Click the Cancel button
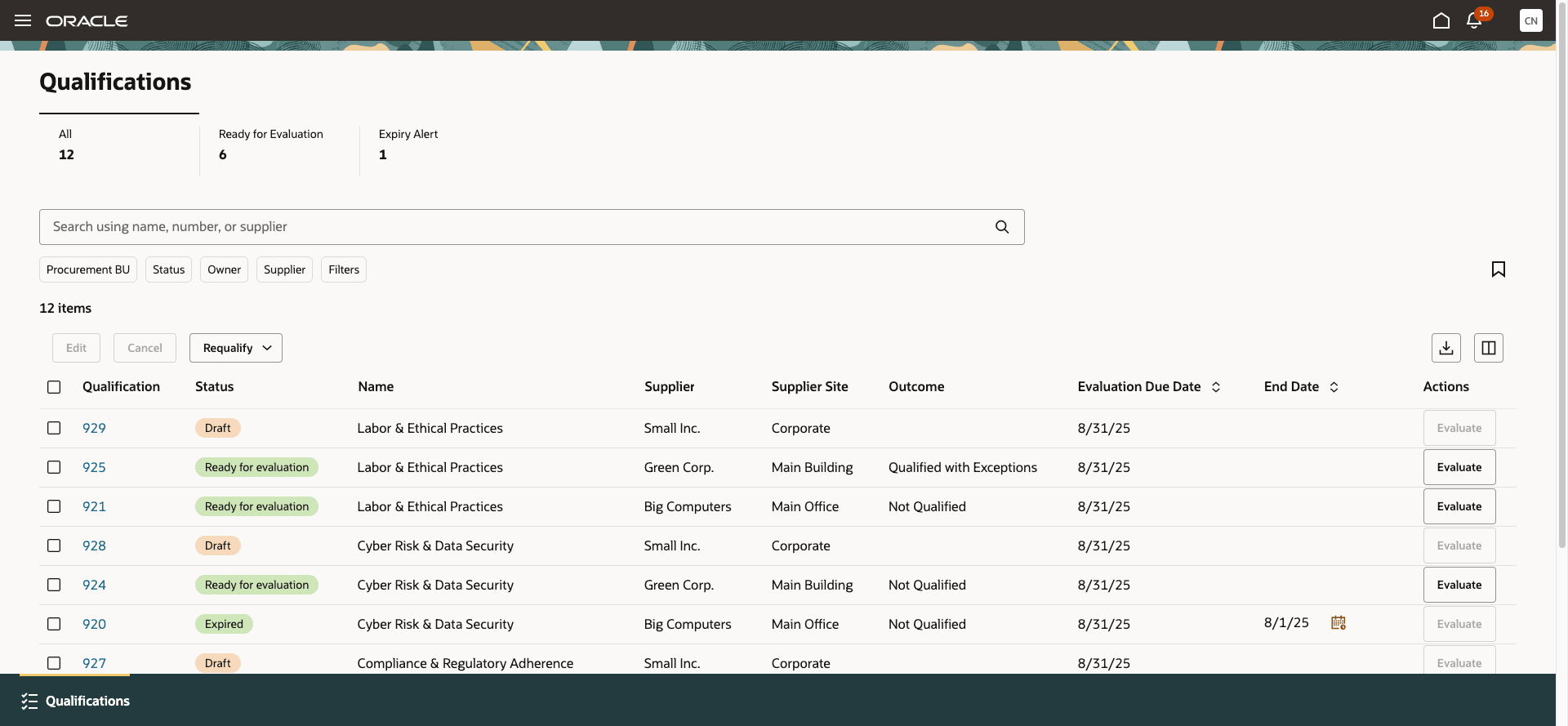The width and height of the screenshot is (1568, 726). 145,348
